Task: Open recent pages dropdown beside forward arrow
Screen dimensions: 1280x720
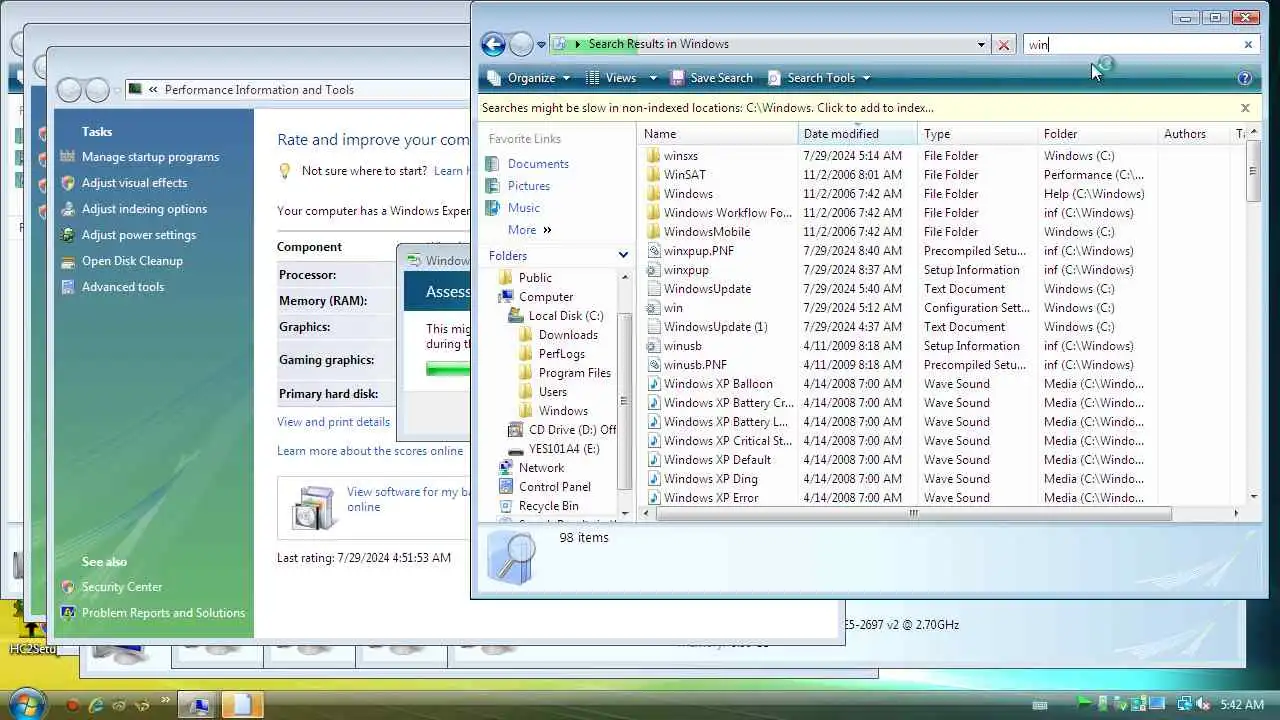Action: tap(541, 45)
